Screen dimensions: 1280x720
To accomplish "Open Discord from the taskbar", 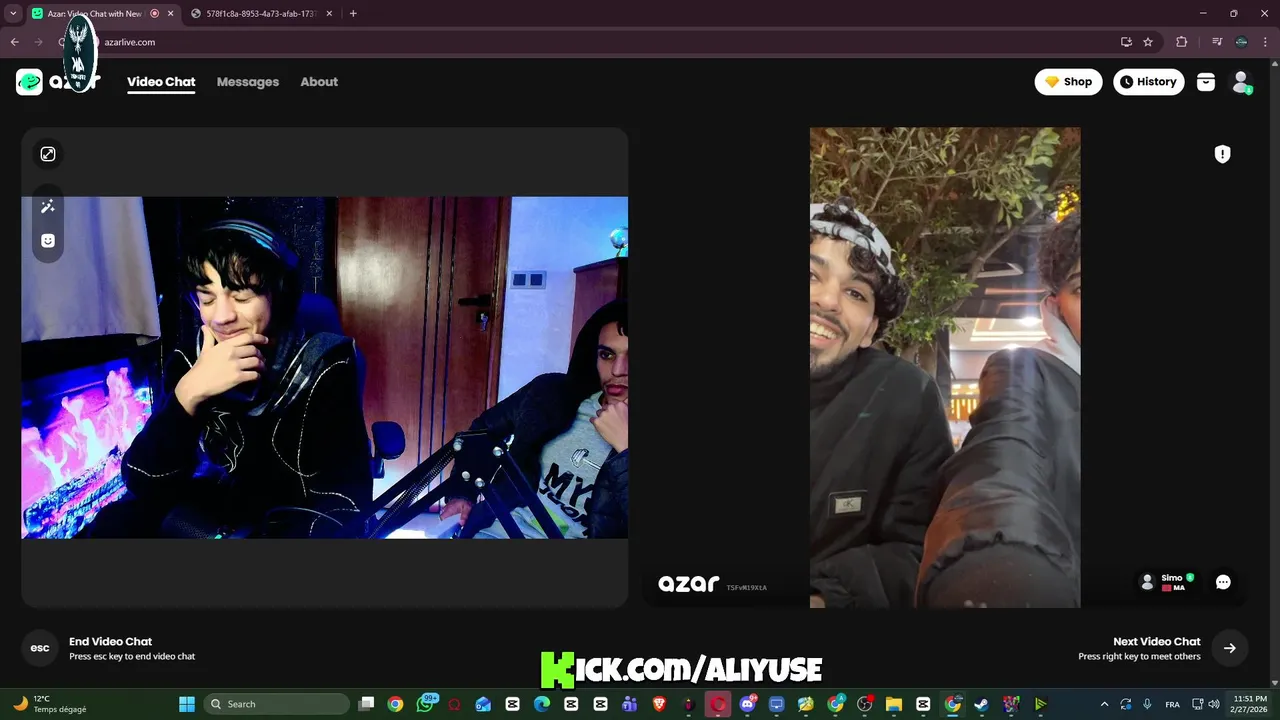I will [x=747, y=704].
